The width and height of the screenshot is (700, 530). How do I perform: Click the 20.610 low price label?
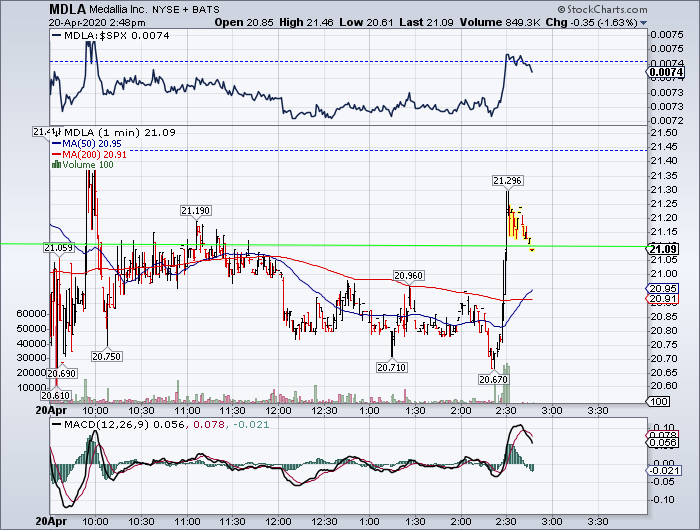click(x=56, y=395)
